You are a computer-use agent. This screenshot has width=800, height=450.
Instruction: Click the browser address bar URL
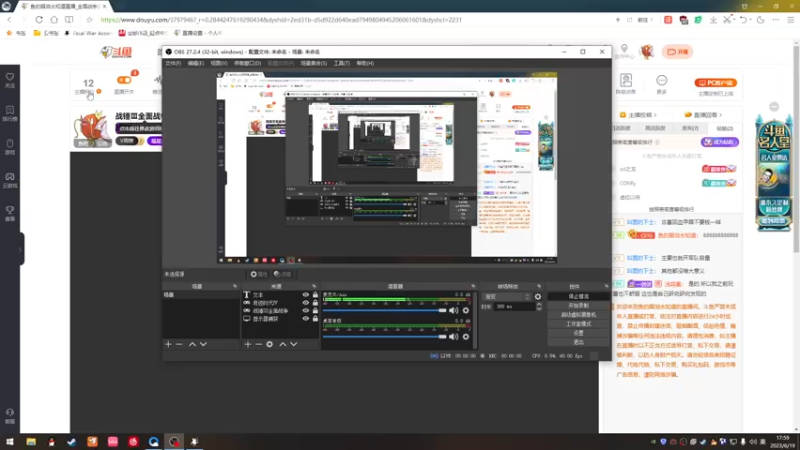(x=281, y=20)
